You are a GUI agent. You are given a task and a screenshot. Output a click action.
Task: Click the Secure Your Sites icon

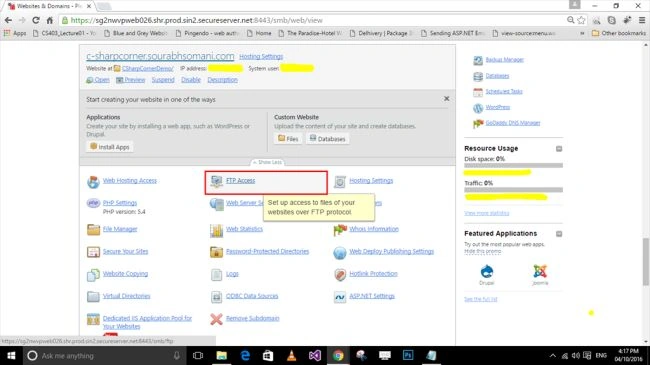[x=93, y=252]
